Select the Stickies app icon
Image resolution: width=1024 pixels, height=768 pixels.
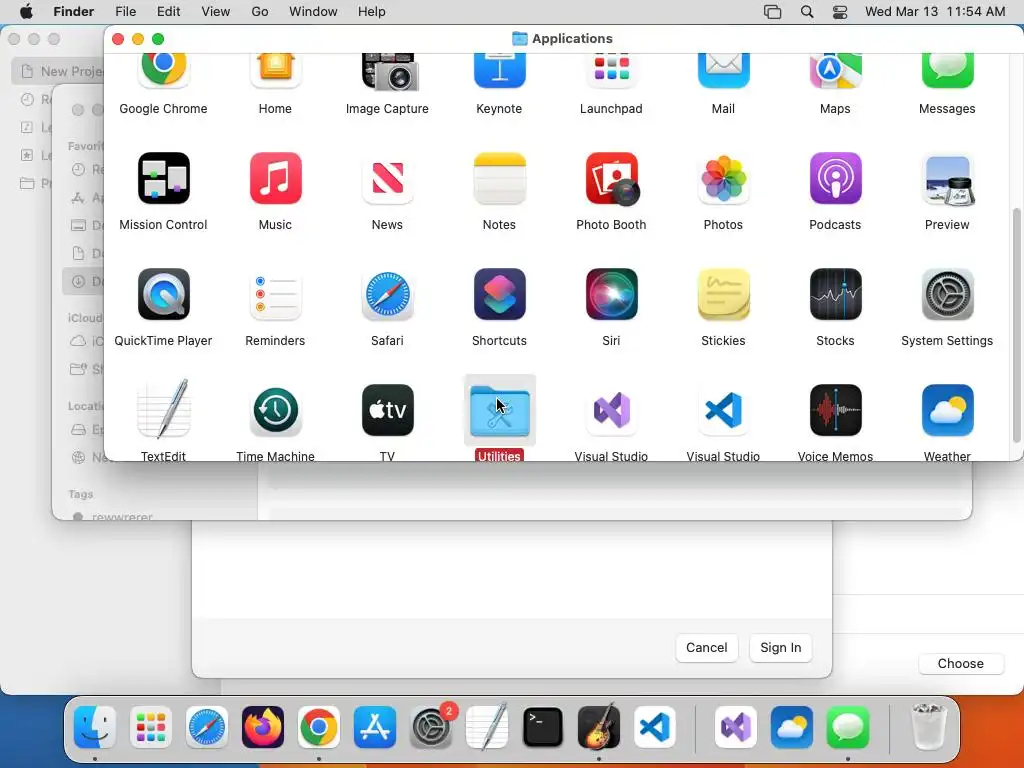click(x=723, y=295)
